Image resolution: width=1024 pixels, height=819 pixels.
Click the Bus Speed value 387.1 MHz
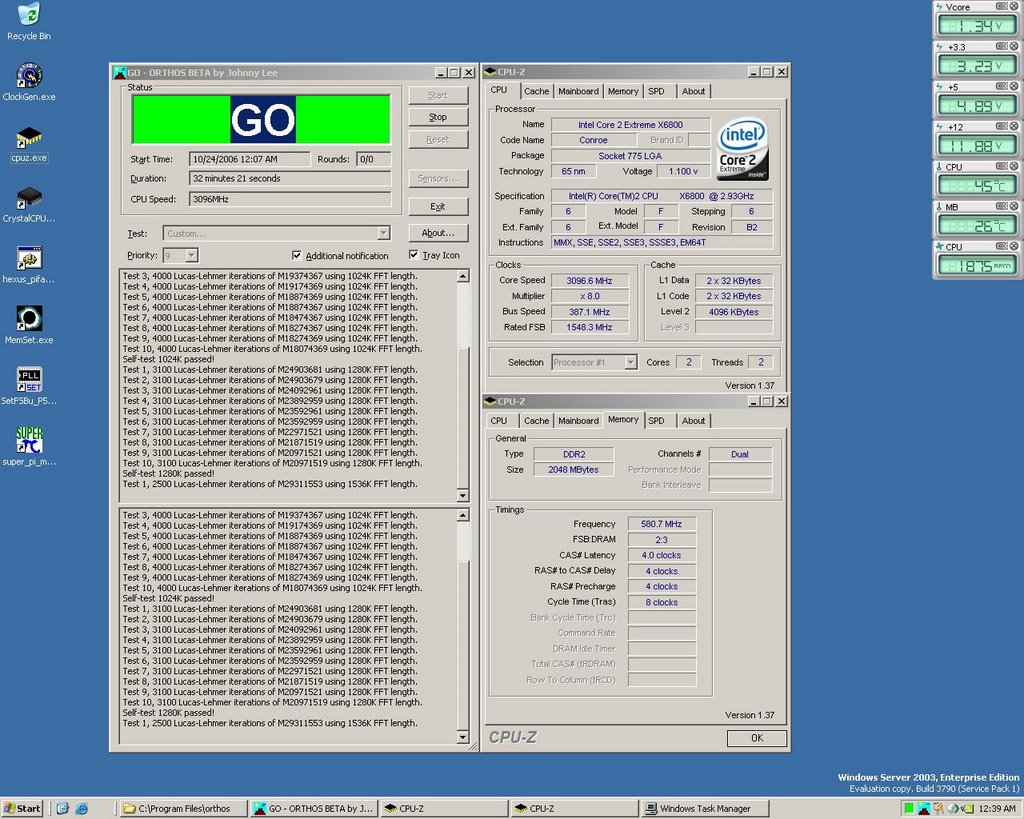[x=590, y=312]
